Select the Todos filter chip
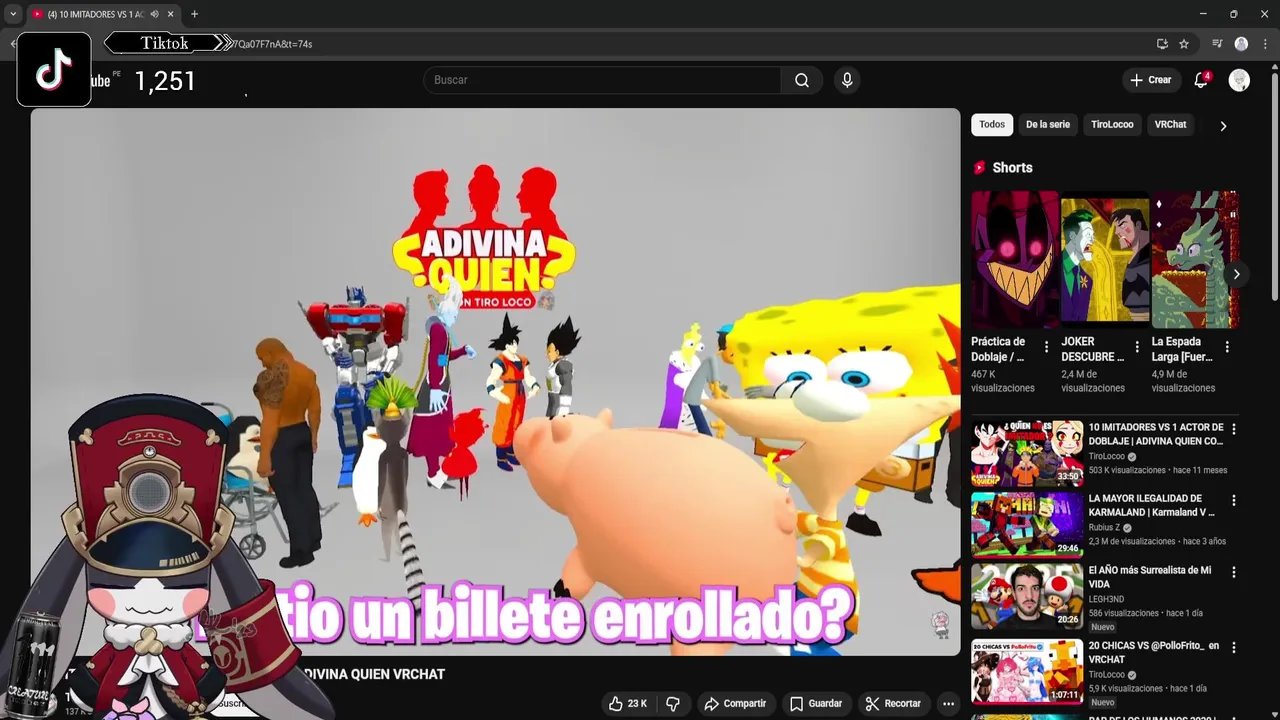This screenshot has width=1280, height=720. click(x=992, y=125)
